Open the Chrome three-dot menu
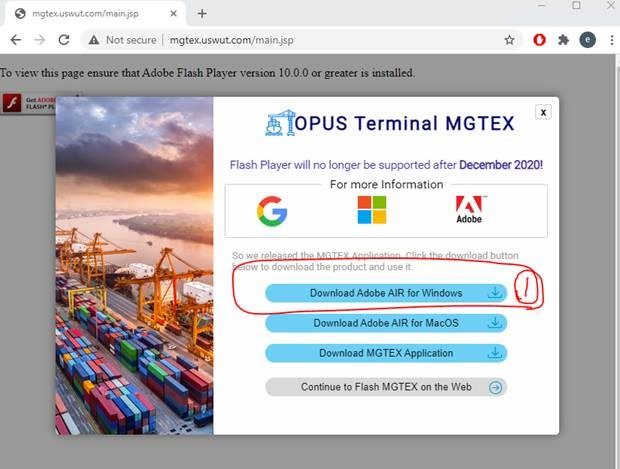 click(612, 40)
